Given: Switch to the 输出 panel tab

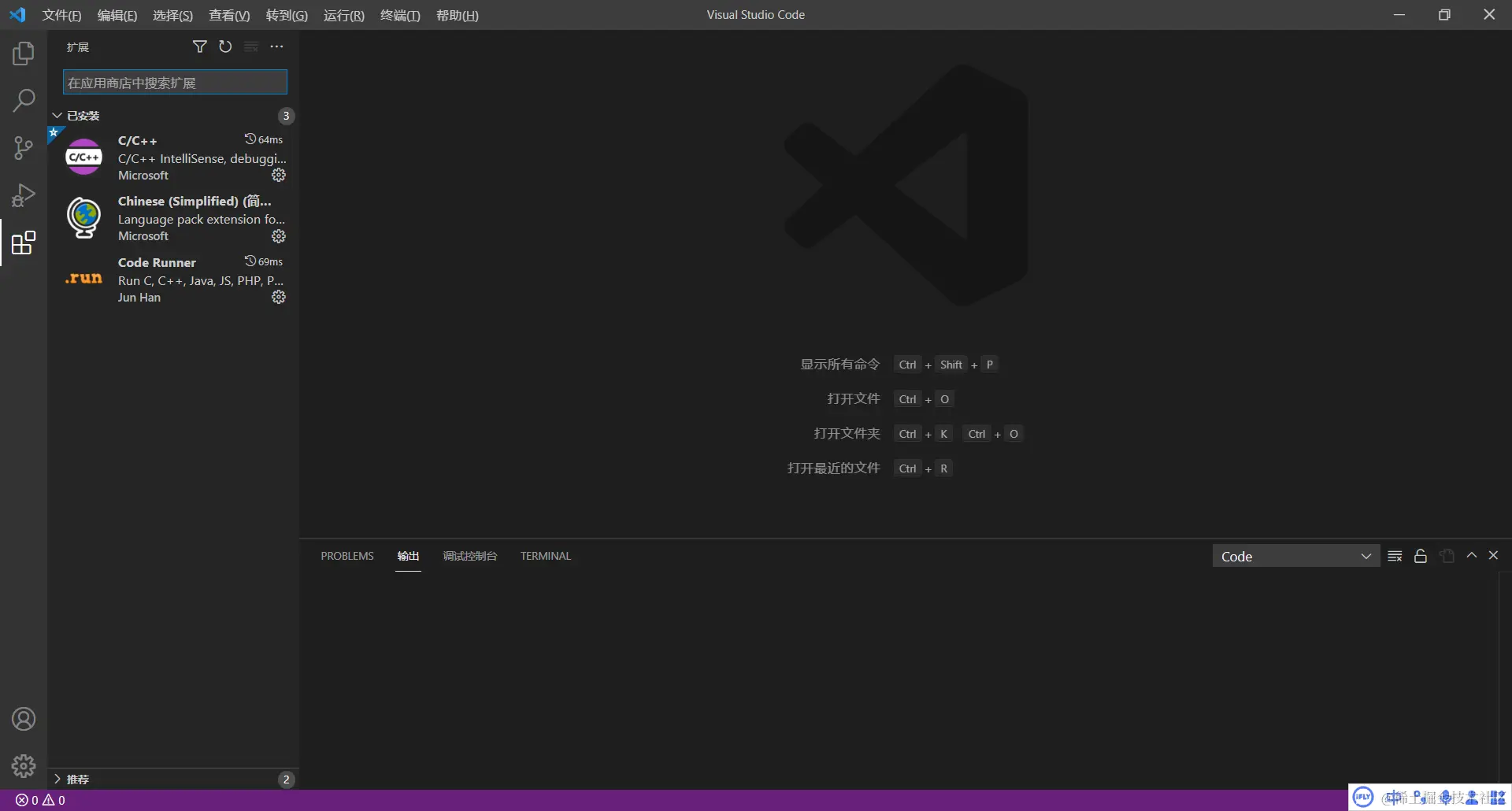Looking at the screenshot, I should click(x=408, y=556).
